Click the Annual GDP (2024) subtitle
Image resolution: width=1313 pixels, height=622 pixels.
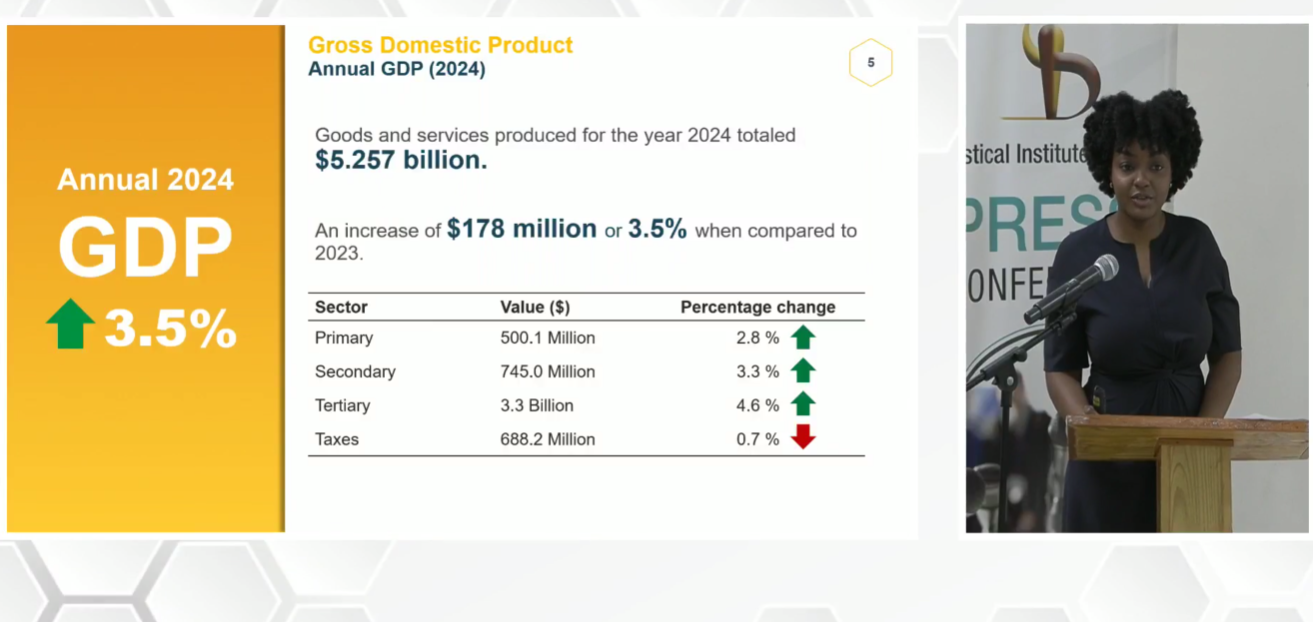point(396,70)
